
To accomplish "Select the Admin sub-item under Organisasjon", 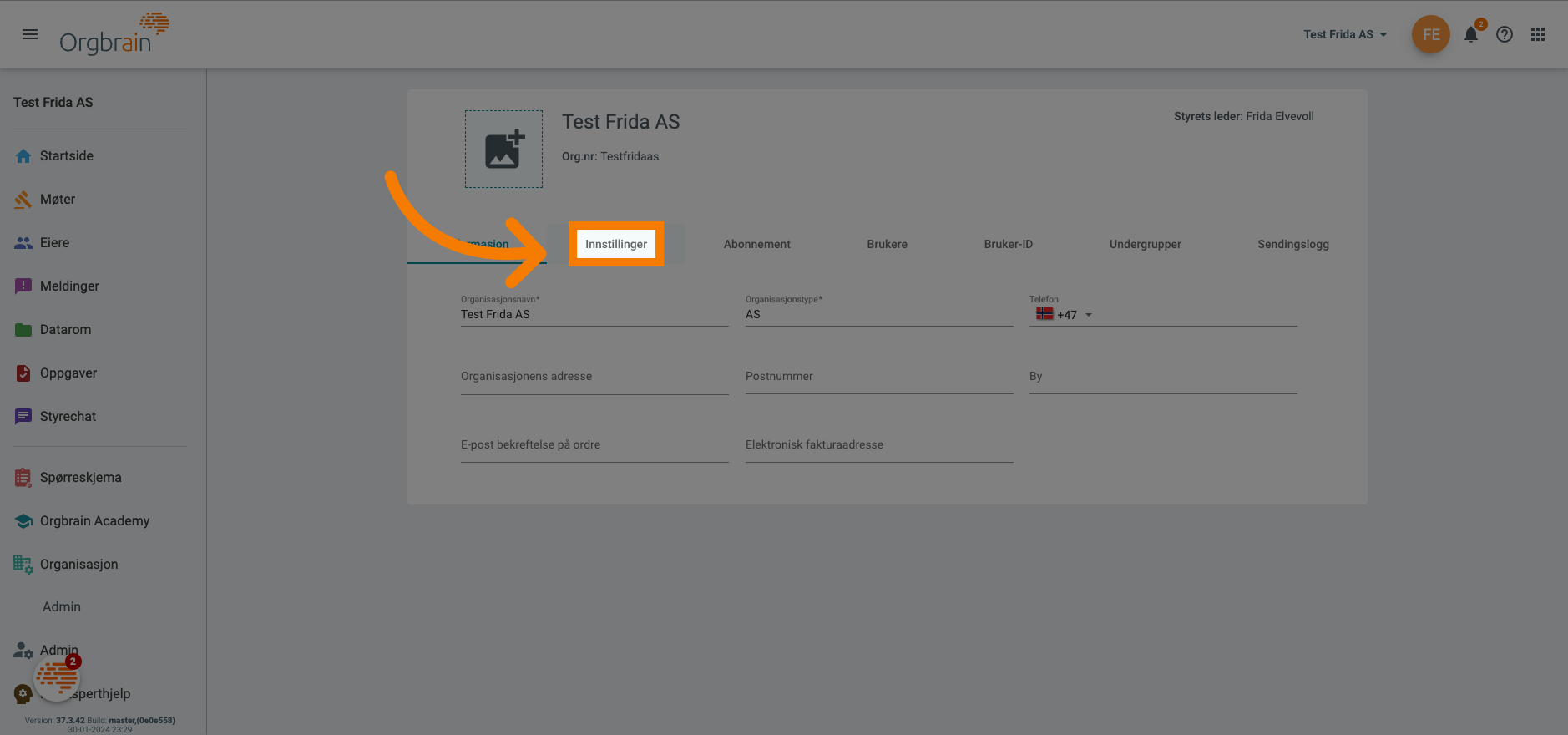I will tap(62, 607).
